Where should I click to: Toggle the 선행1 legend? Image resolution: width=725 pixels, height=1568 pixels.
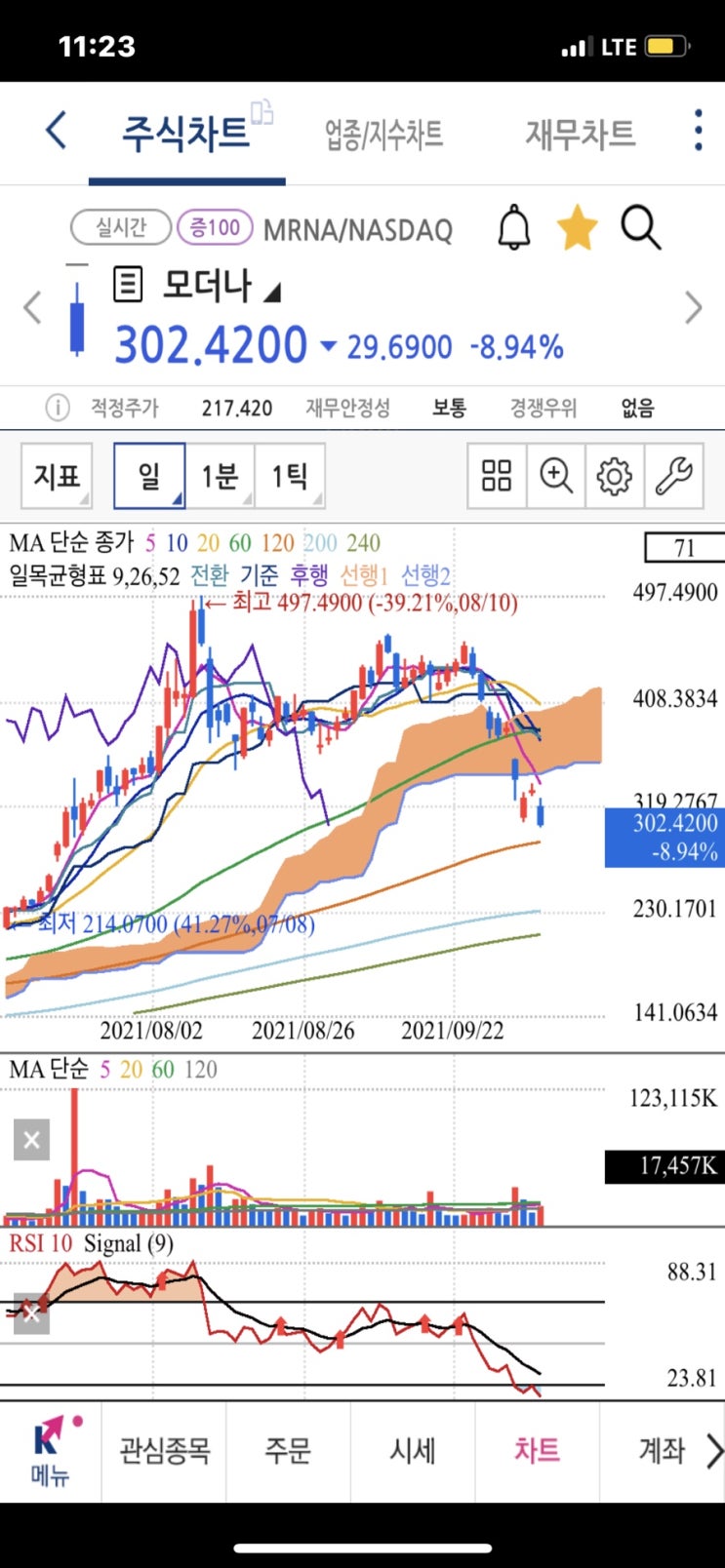(364, 575)
